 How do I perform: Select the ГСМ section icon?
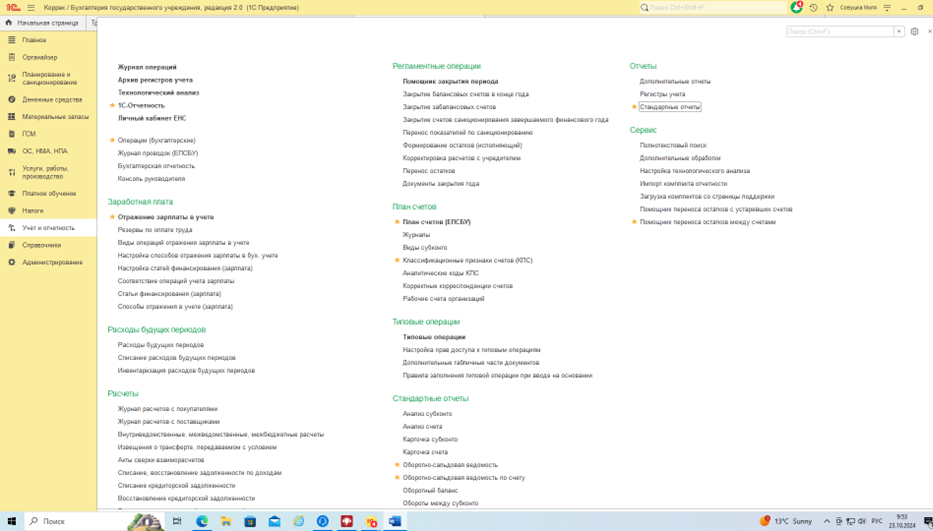[x=11, y=134]
